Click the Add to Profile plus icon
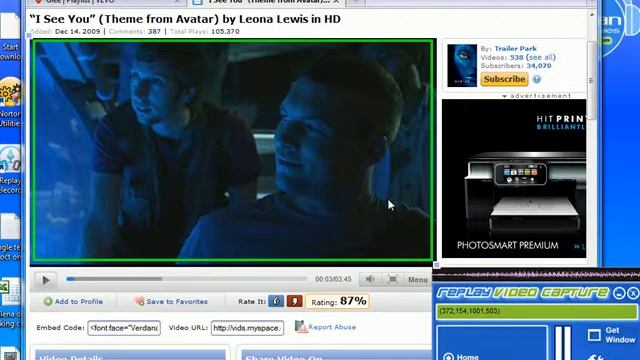 point(48,302)
